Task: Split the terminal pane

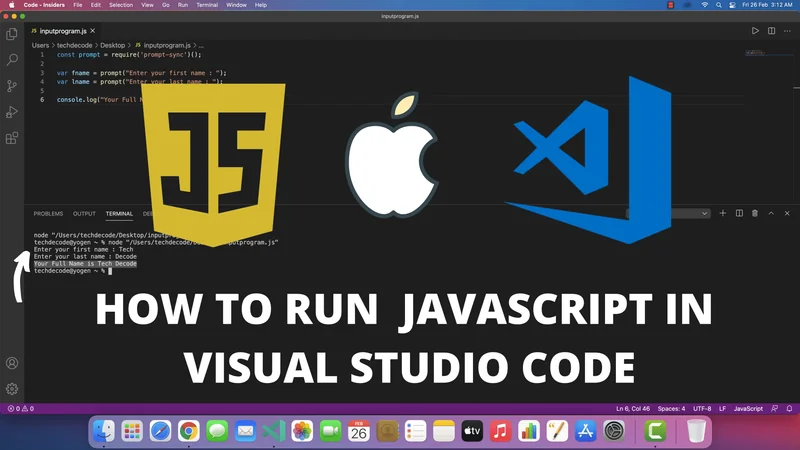Action: tap(739, 213)
